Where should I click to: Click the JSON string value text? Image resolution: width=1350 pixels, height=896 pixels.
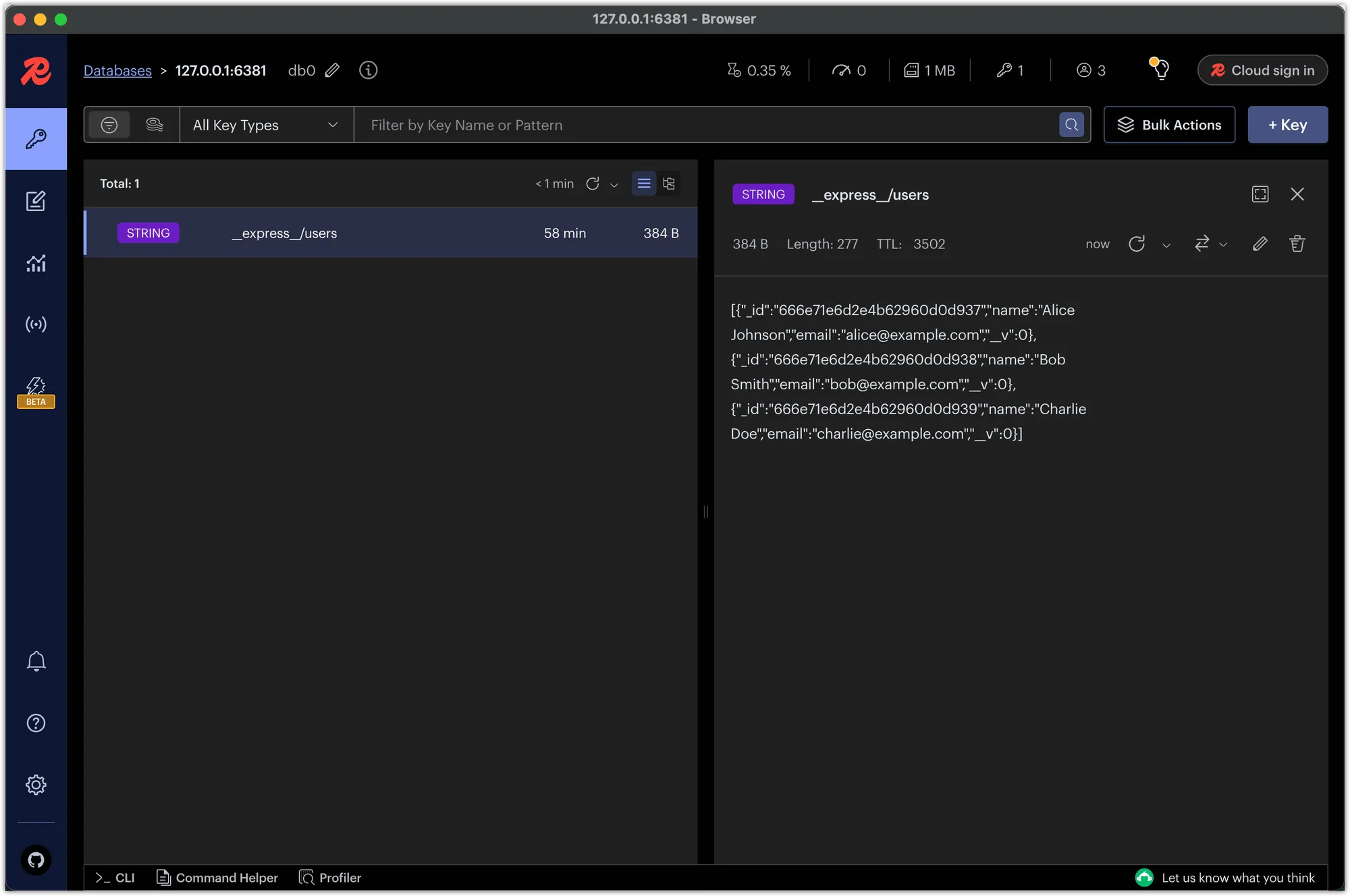pos(908,372)
